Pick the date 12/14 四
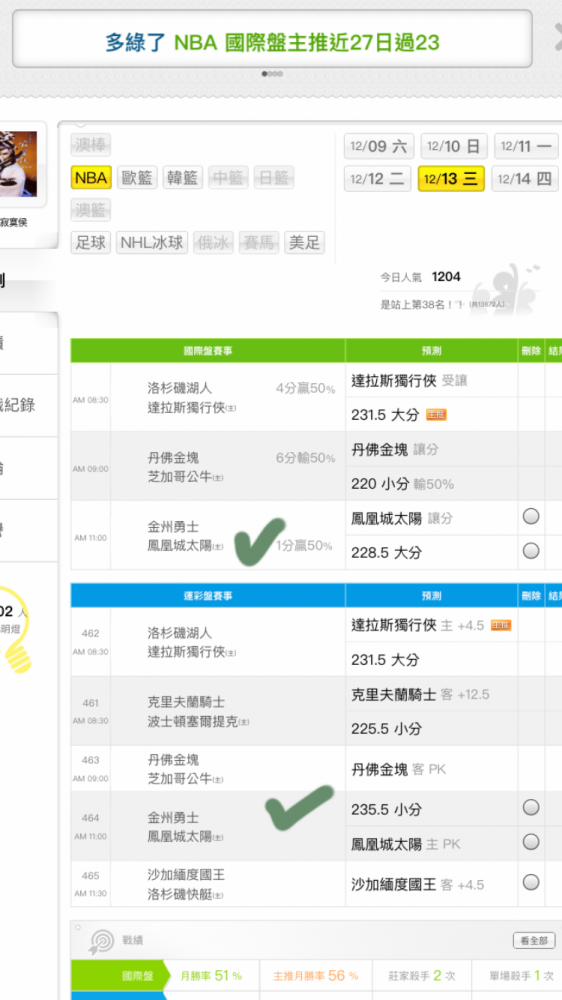The width and height of the screenshot is (562, 1000). click(525, 179)
